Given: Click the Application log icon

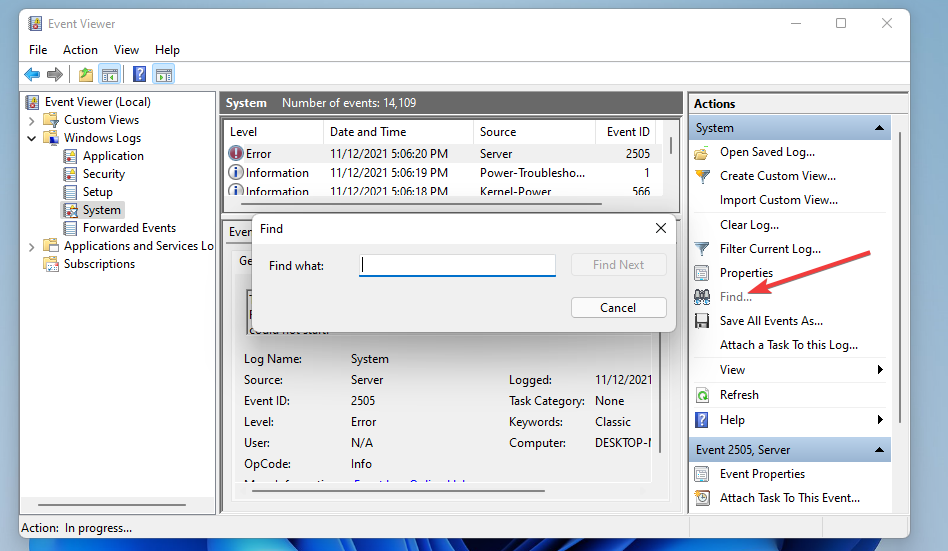Looking at the screenshot, I should coord(71,156).
